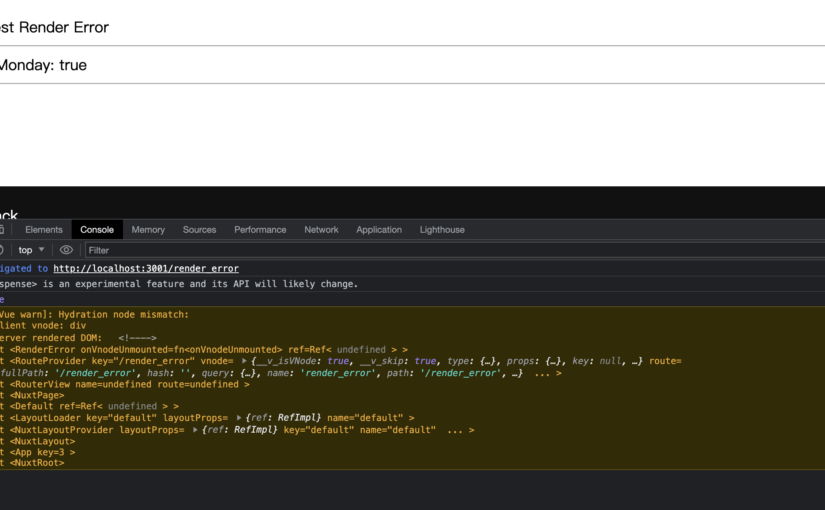Click the eye icon to create live expression
825x510 pixels.
(66, 250)
